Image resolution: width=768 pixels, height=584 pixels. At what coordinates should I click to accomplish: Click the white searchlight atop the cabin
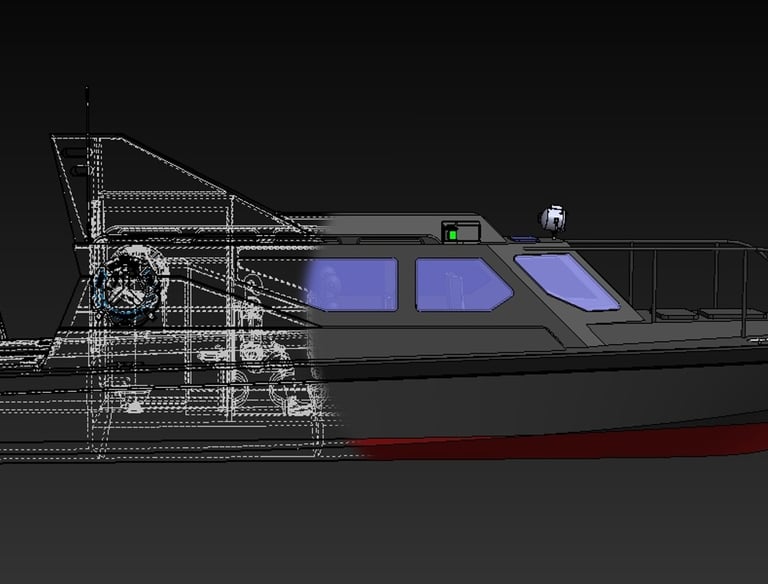[554, 219]
